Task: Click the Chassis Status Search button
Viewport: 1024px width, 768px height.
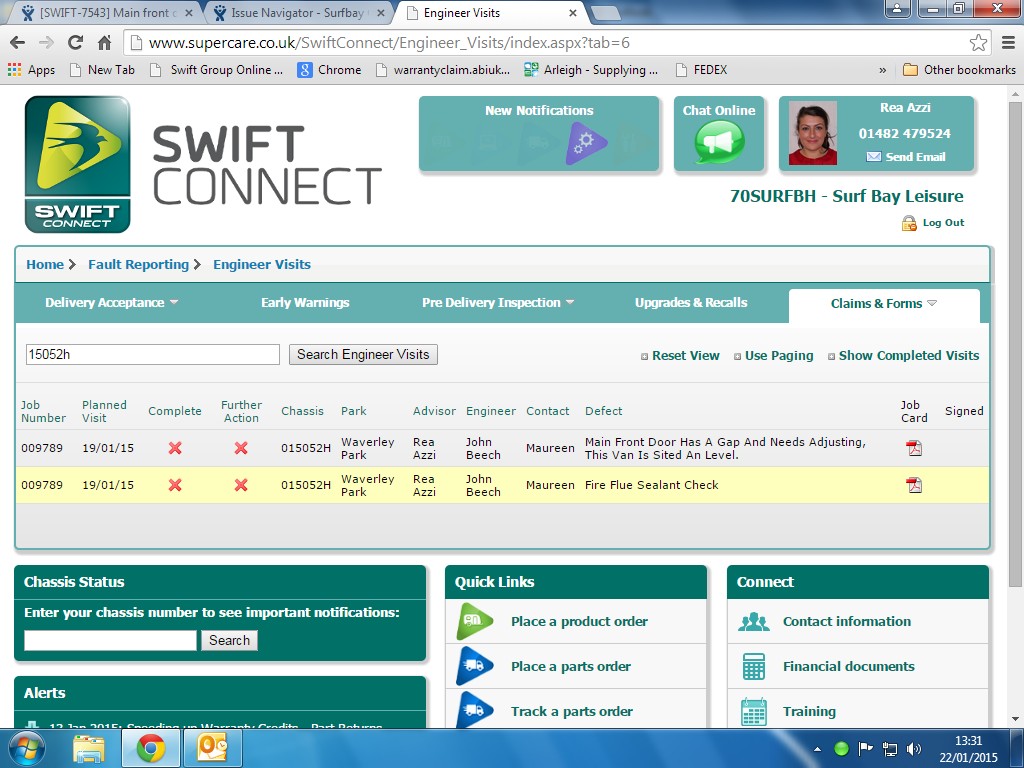Action: tap(229, 641)
